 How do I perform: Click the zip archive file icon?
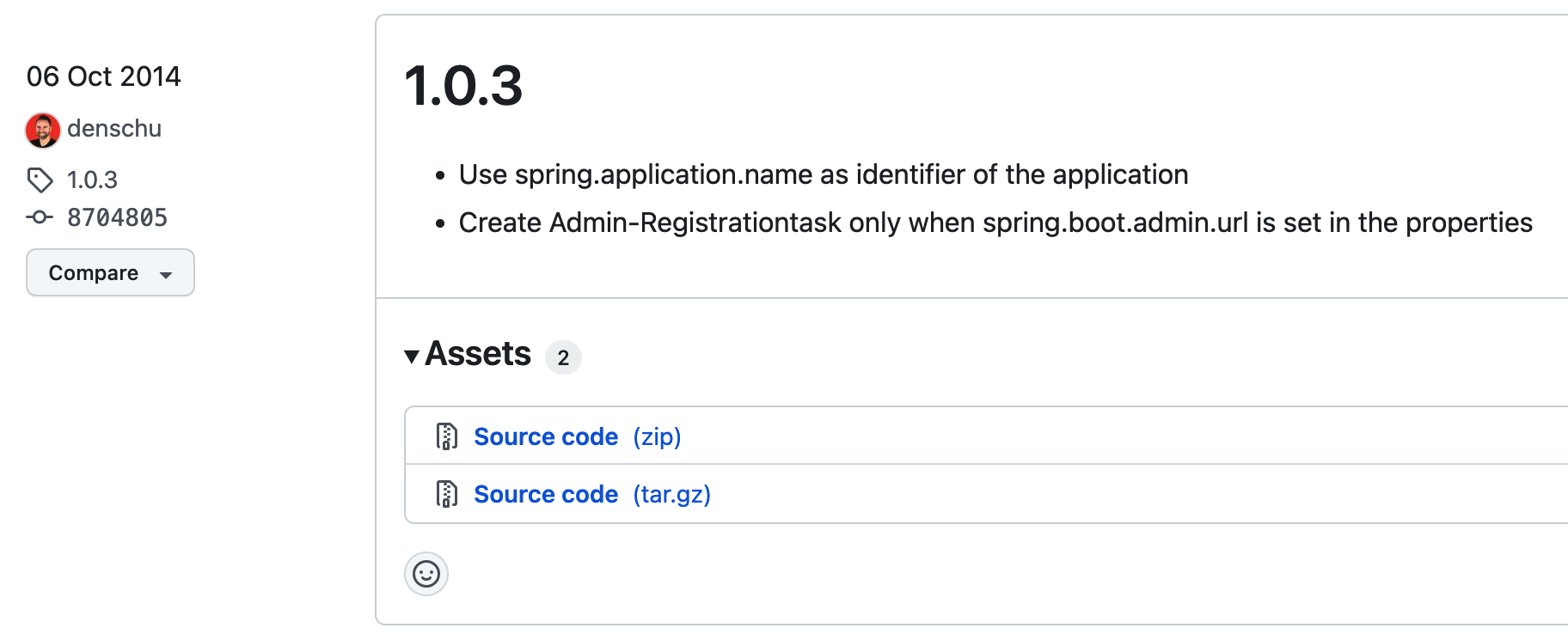point(446,436)
